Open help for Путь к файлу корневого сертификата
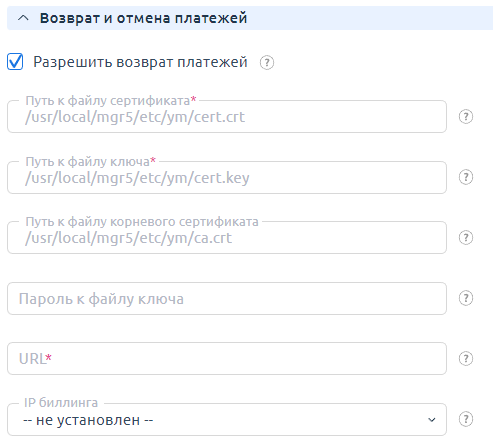This screenshot has width=493, height=442. tap(466, 238)
